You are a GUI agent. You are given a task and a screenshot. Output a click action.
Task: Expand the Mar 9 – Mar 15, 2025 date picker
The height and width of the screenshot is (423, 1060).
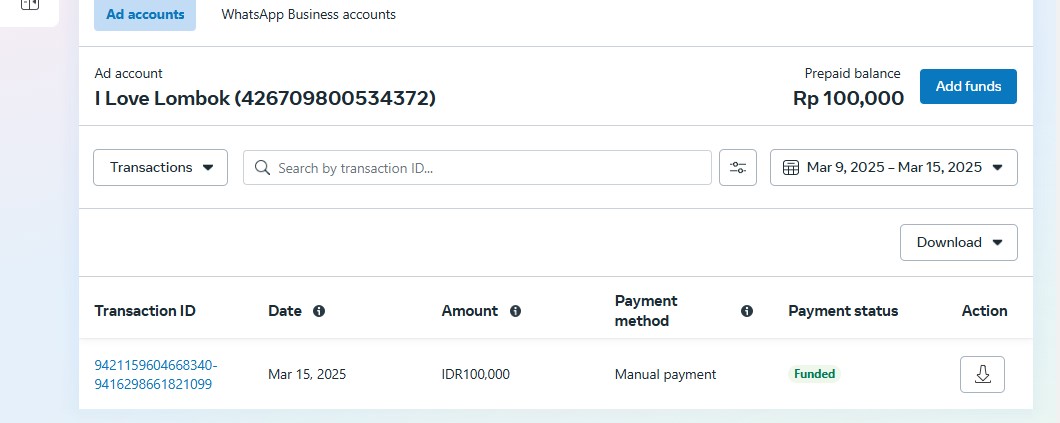pos(894,168)
